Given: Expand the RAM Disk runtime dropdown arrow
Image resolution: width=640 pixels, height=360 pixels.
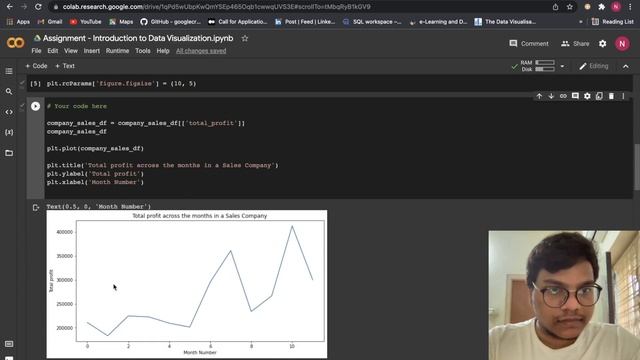Looking at the screenshot, I should pos(562,66).
